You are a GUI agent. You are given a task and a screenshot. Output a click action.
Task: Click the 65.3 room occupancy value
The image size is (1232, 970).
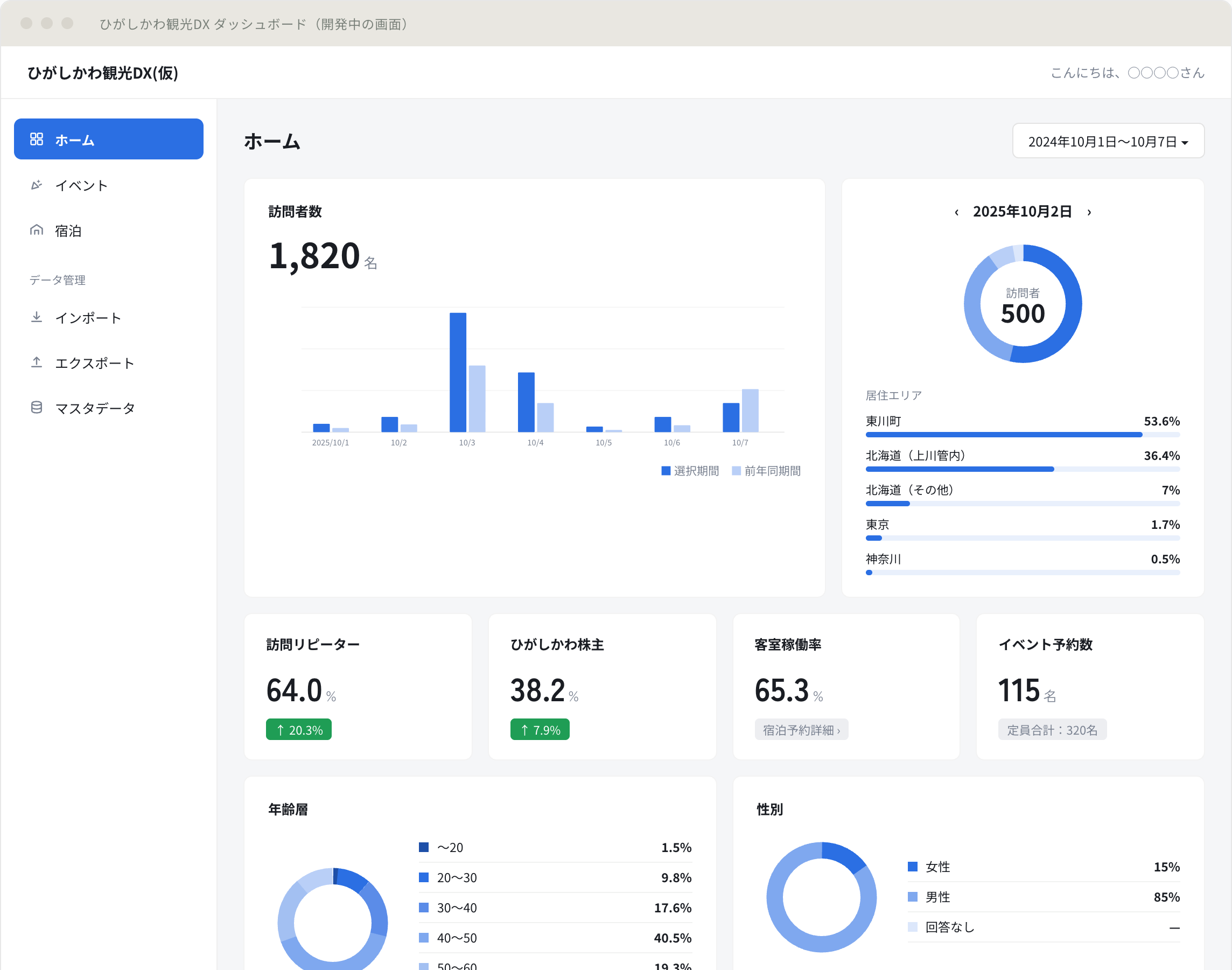coord(781,690)
